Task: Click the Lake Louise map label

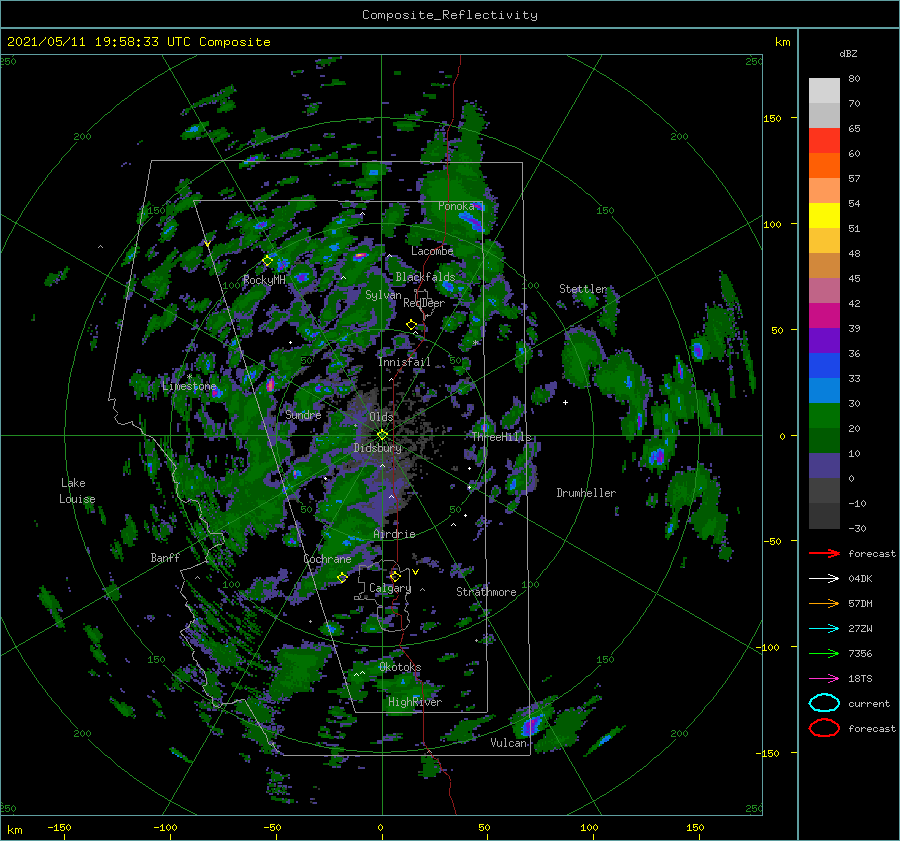Action: click(77, 491)
